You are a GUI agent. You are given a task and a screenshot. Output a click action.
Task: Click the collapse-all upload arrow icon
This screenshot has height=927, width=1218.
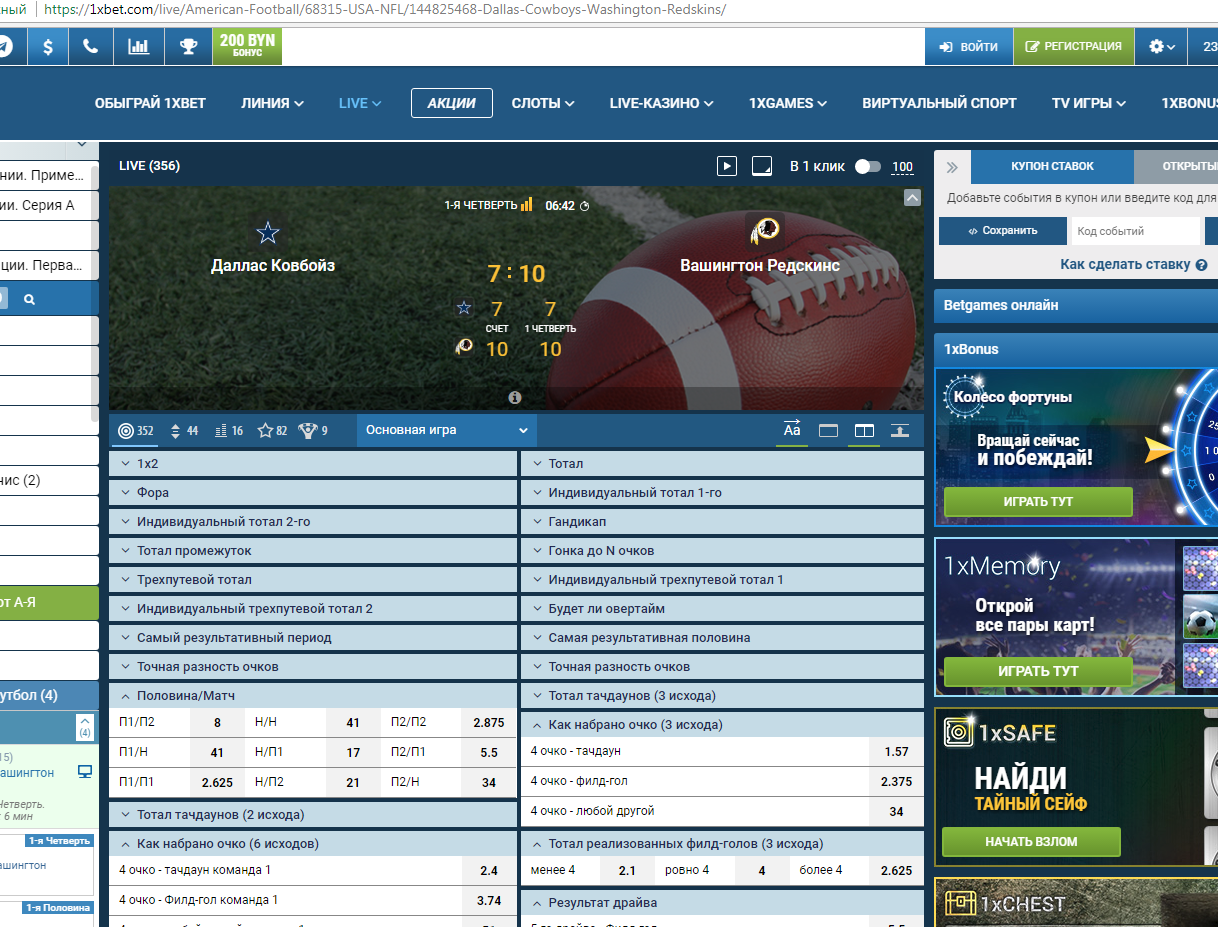pos(900,431)
